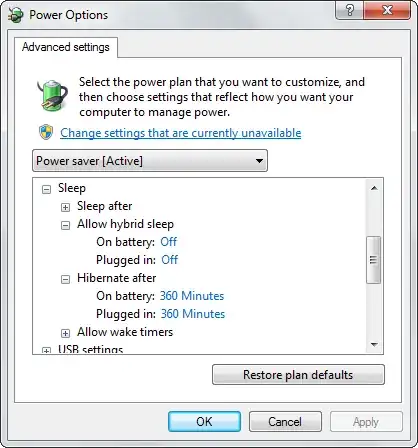Click the OK button
Screen dimensions: 418x448
pos(204,422)
